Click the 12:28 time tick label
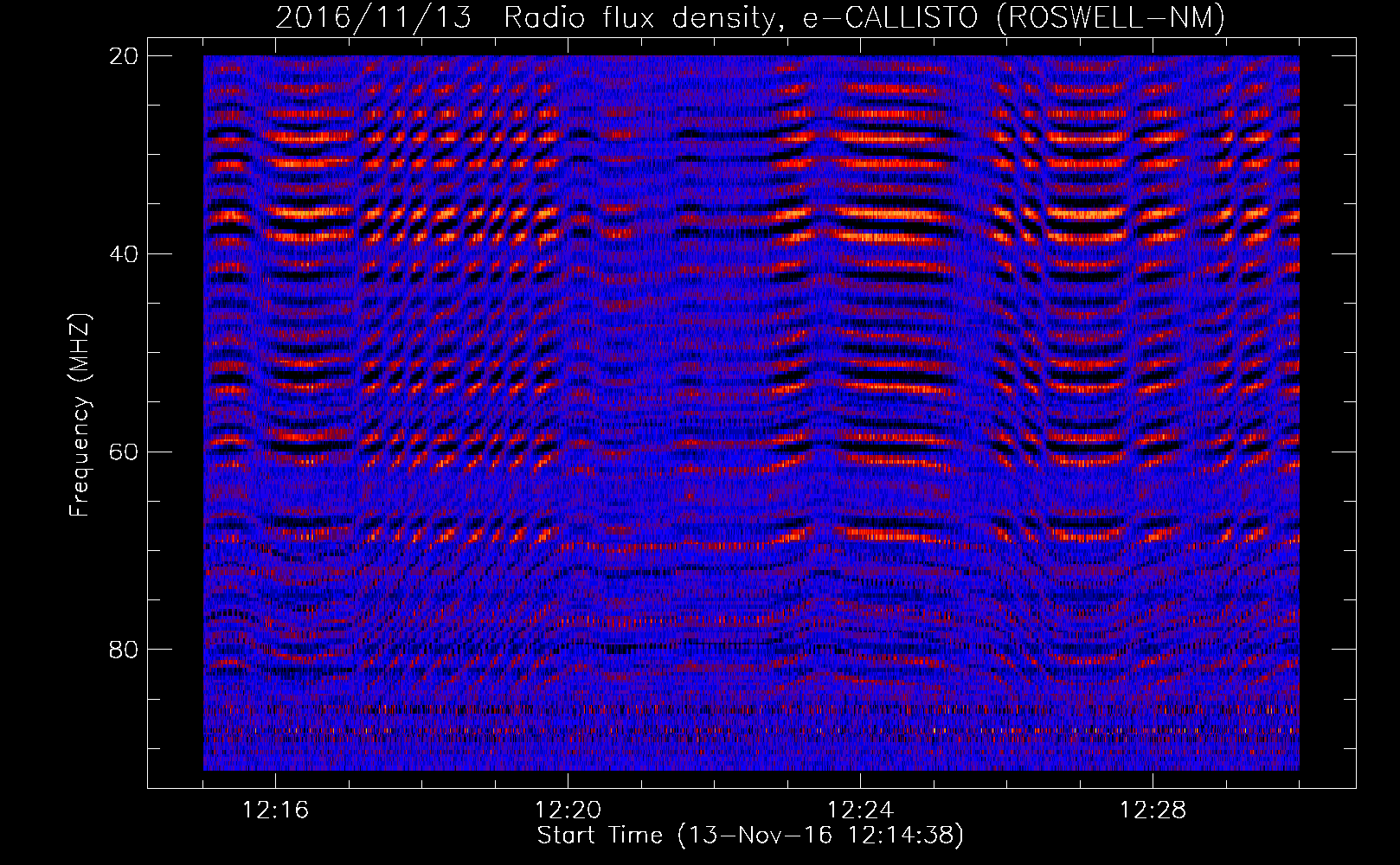Screen dimensions: 1400x865 coord(1153,811)
